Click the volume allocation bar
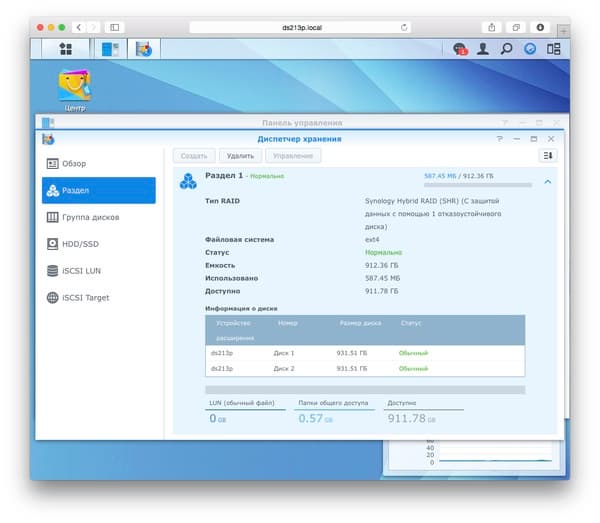 [365, 390]
